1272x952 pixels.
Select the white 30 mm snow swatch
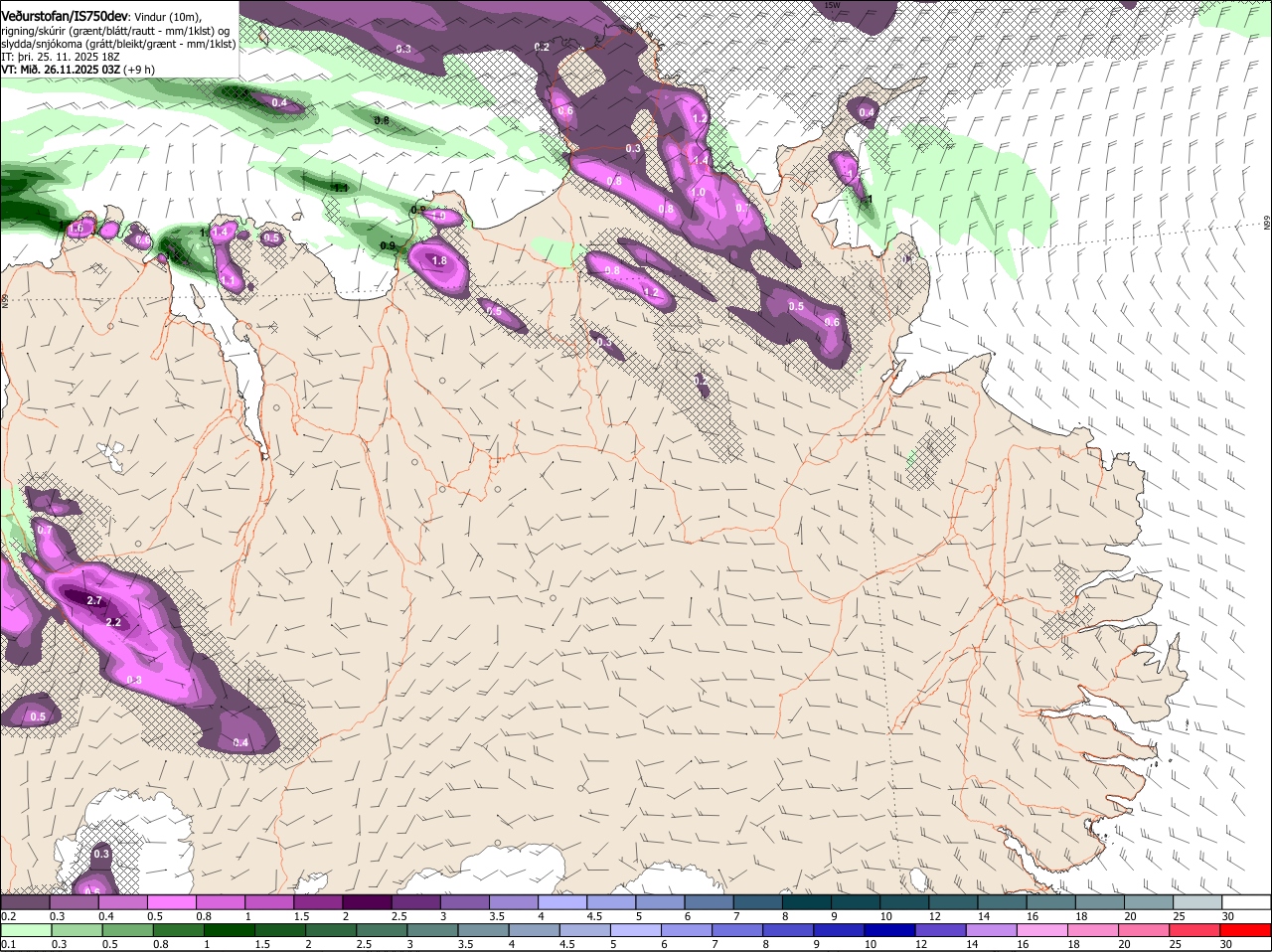coord(1246,902)
